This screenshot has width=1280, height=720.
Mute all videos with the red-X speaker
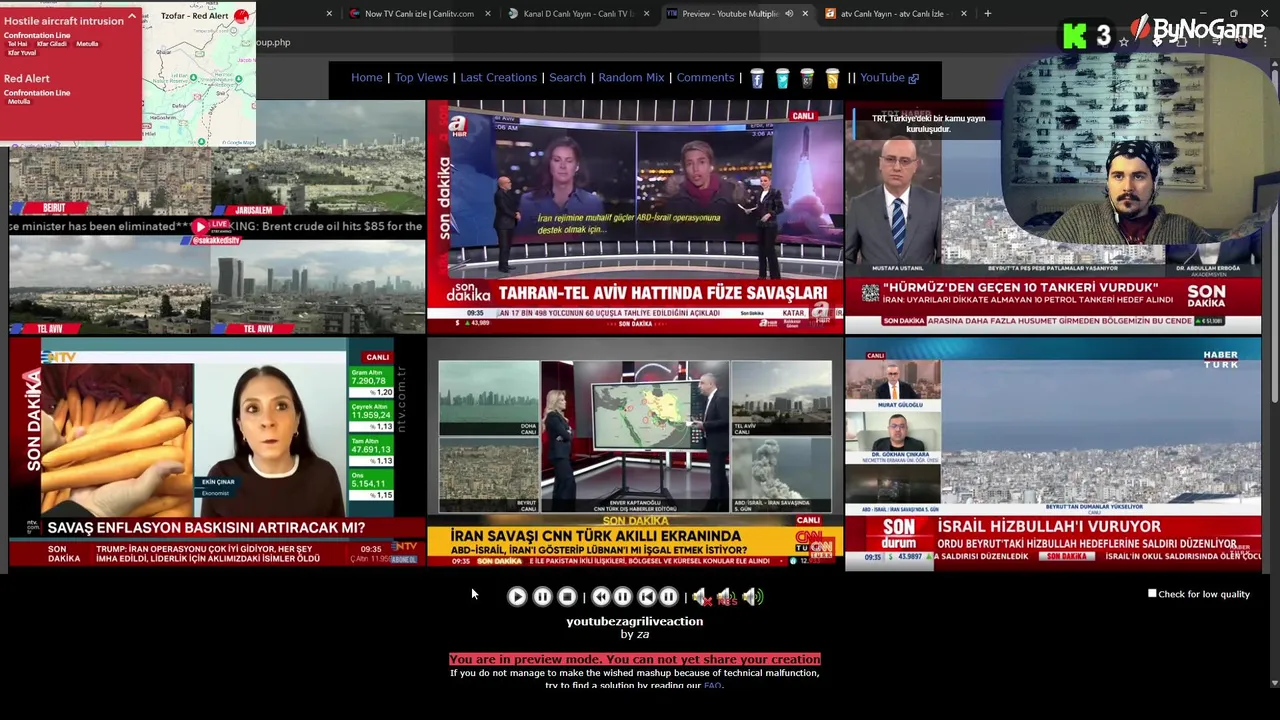(x=701, y=597)
